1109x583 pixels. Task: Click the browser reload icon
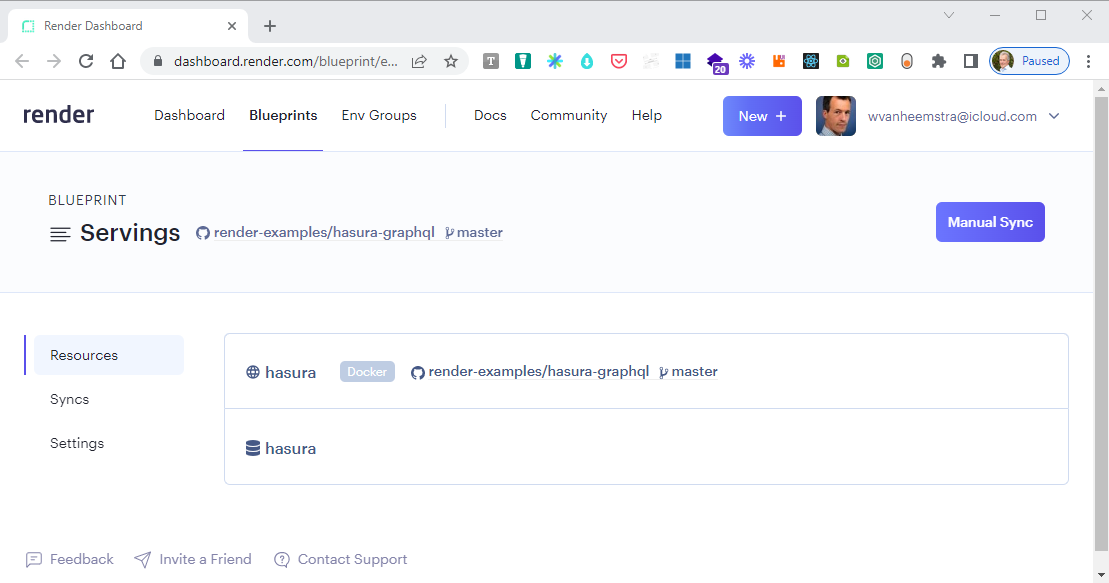point(86,61)
